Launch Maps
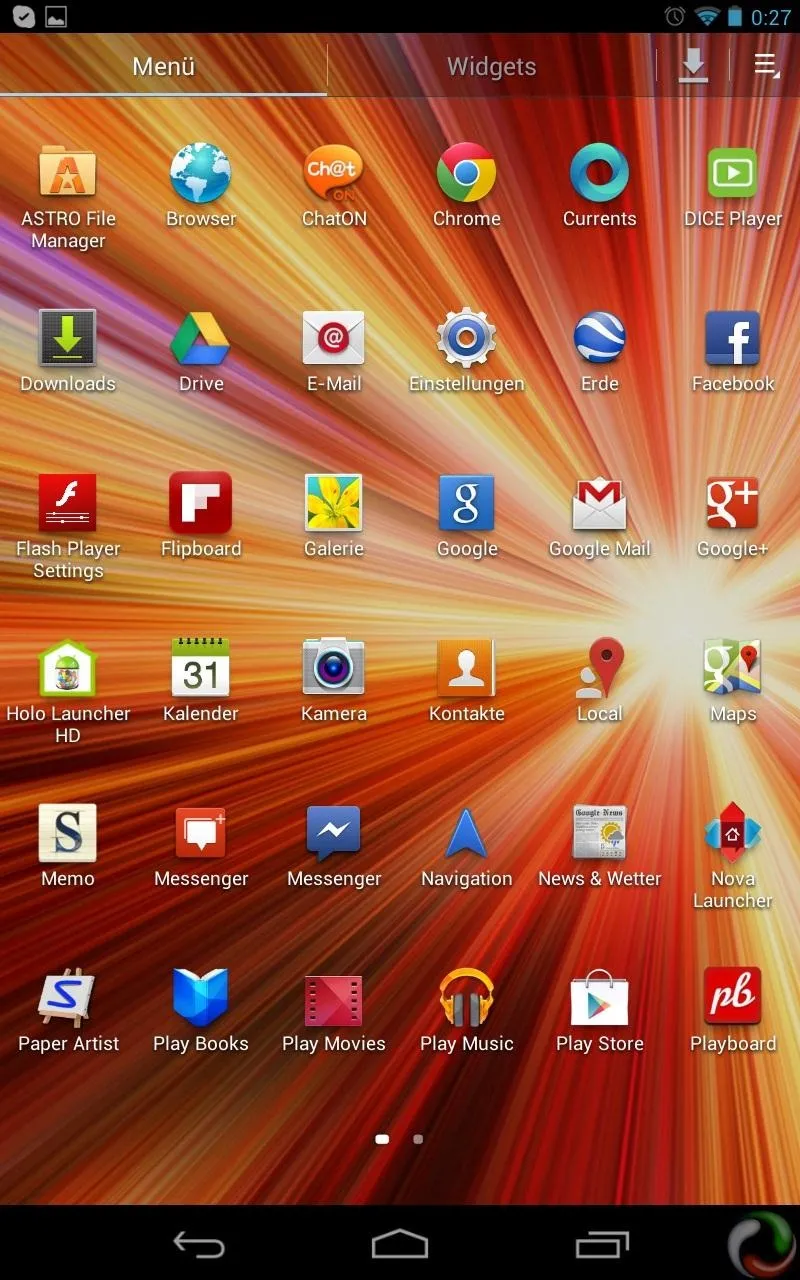Screen dimensions: 800x1280 pyautogui.click(x=733, y=680)
